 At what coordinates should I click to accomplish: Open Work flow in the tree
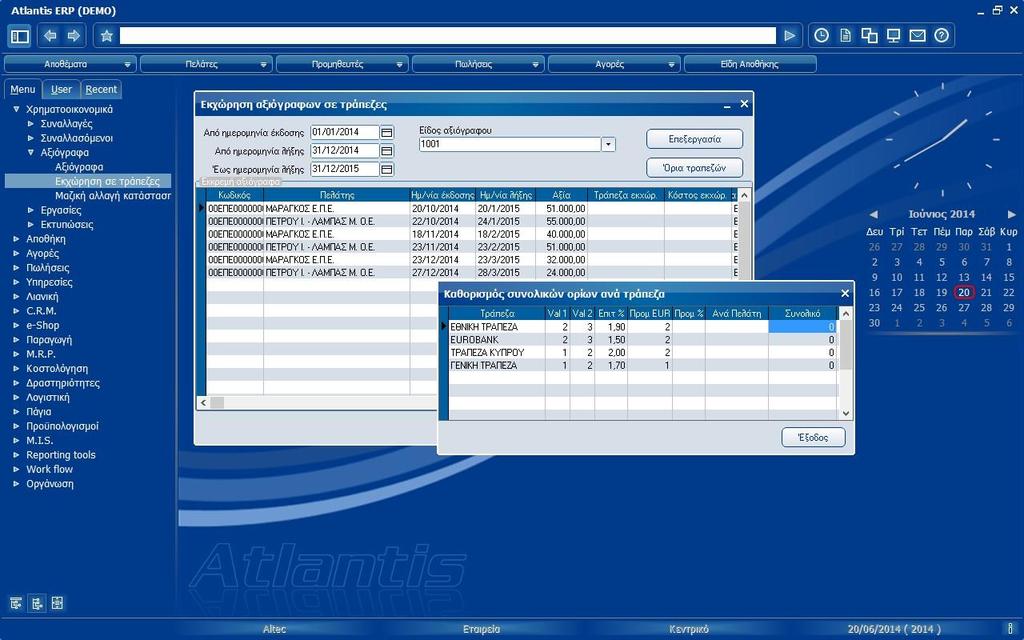[50, 469]
